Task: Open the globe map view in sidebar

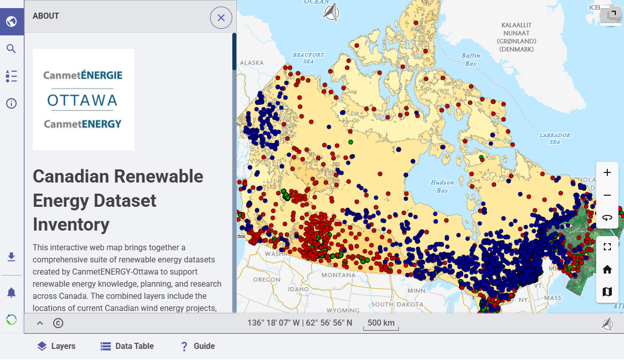Action: (12, 21)
